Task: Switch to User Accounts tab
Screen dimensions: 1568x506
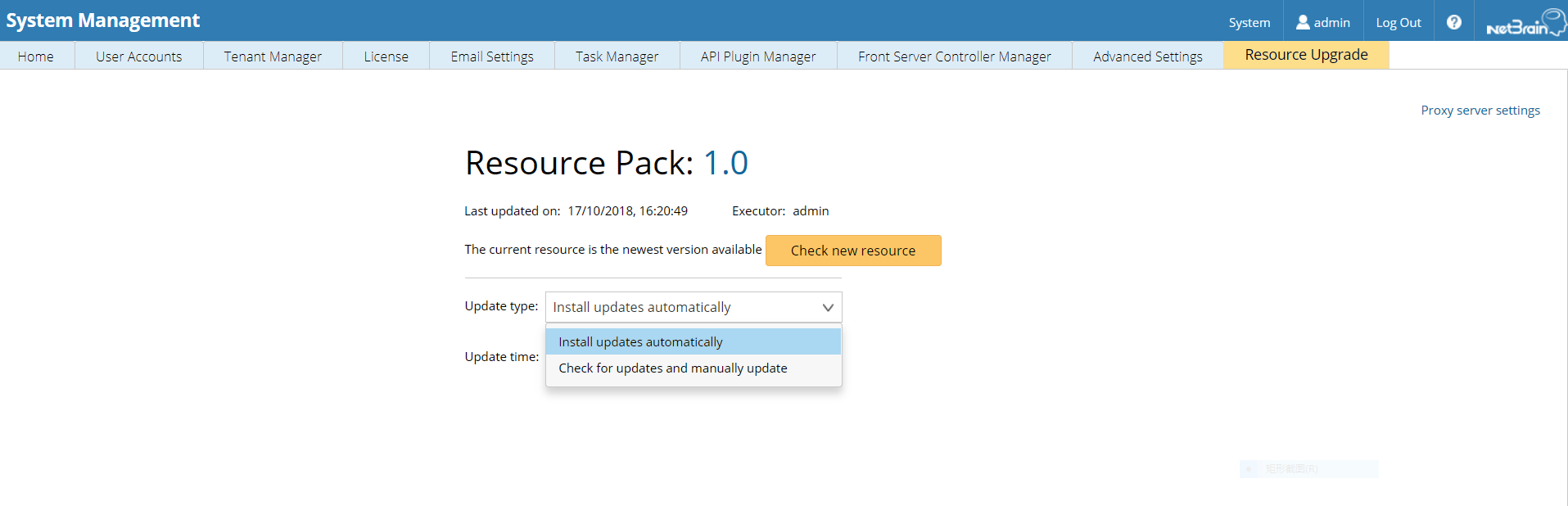Action: tap(138, 56)
